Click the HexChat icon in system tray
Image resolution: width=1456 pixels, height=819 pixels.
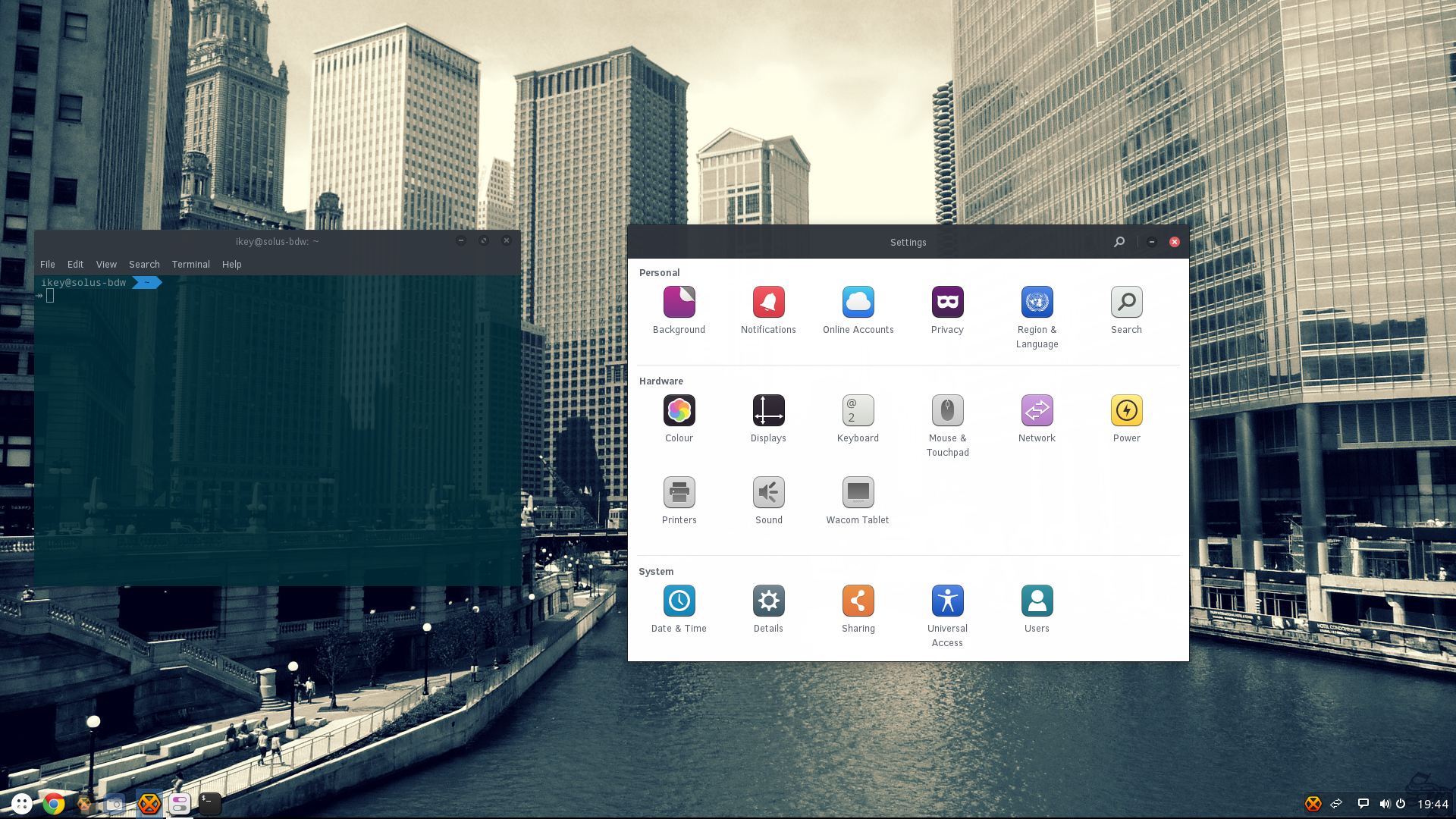[1313, 804]
